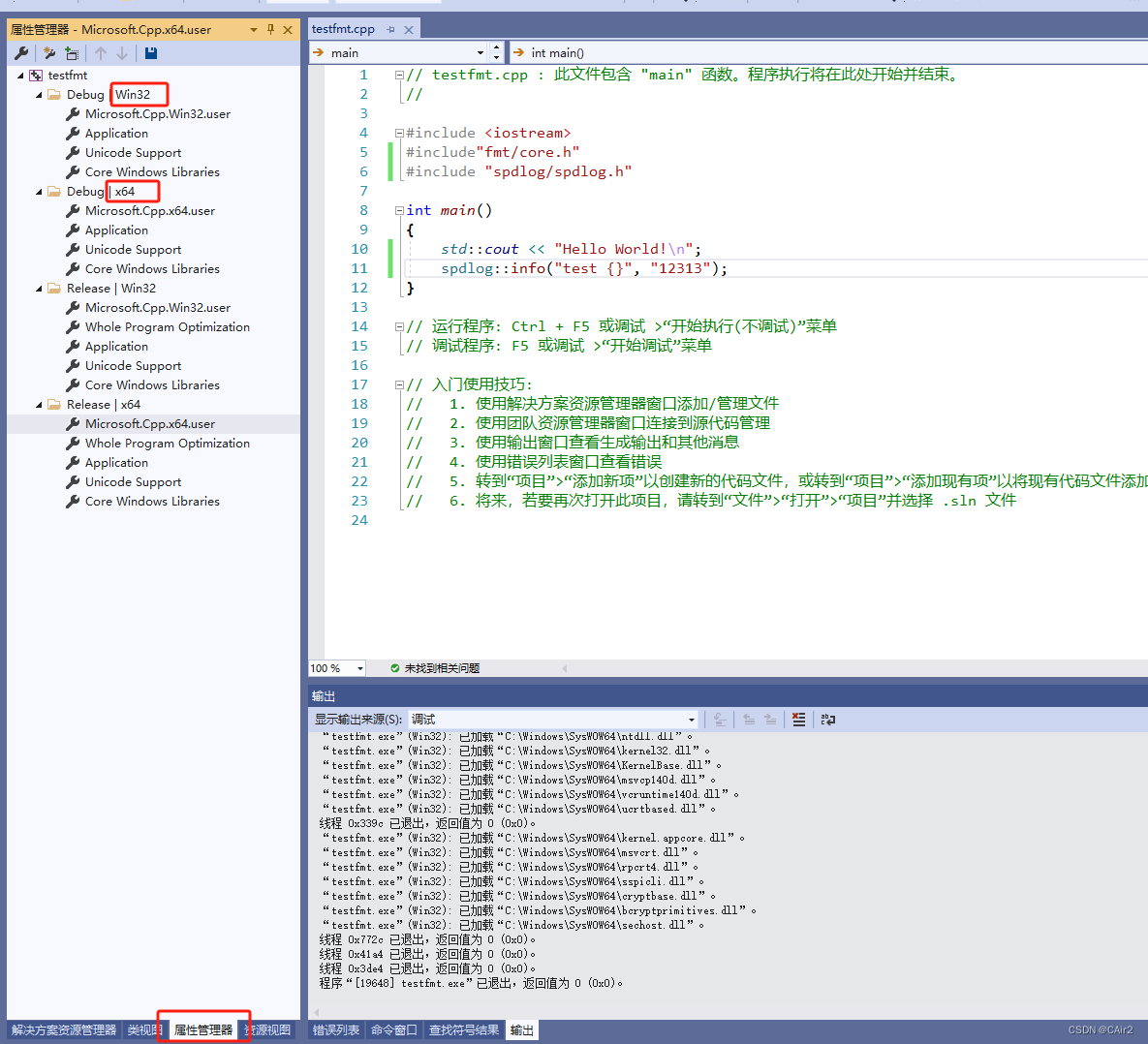Click the Go To Next Message icon
Viewport: 1148px width, 1044px height.
point(768,720)
